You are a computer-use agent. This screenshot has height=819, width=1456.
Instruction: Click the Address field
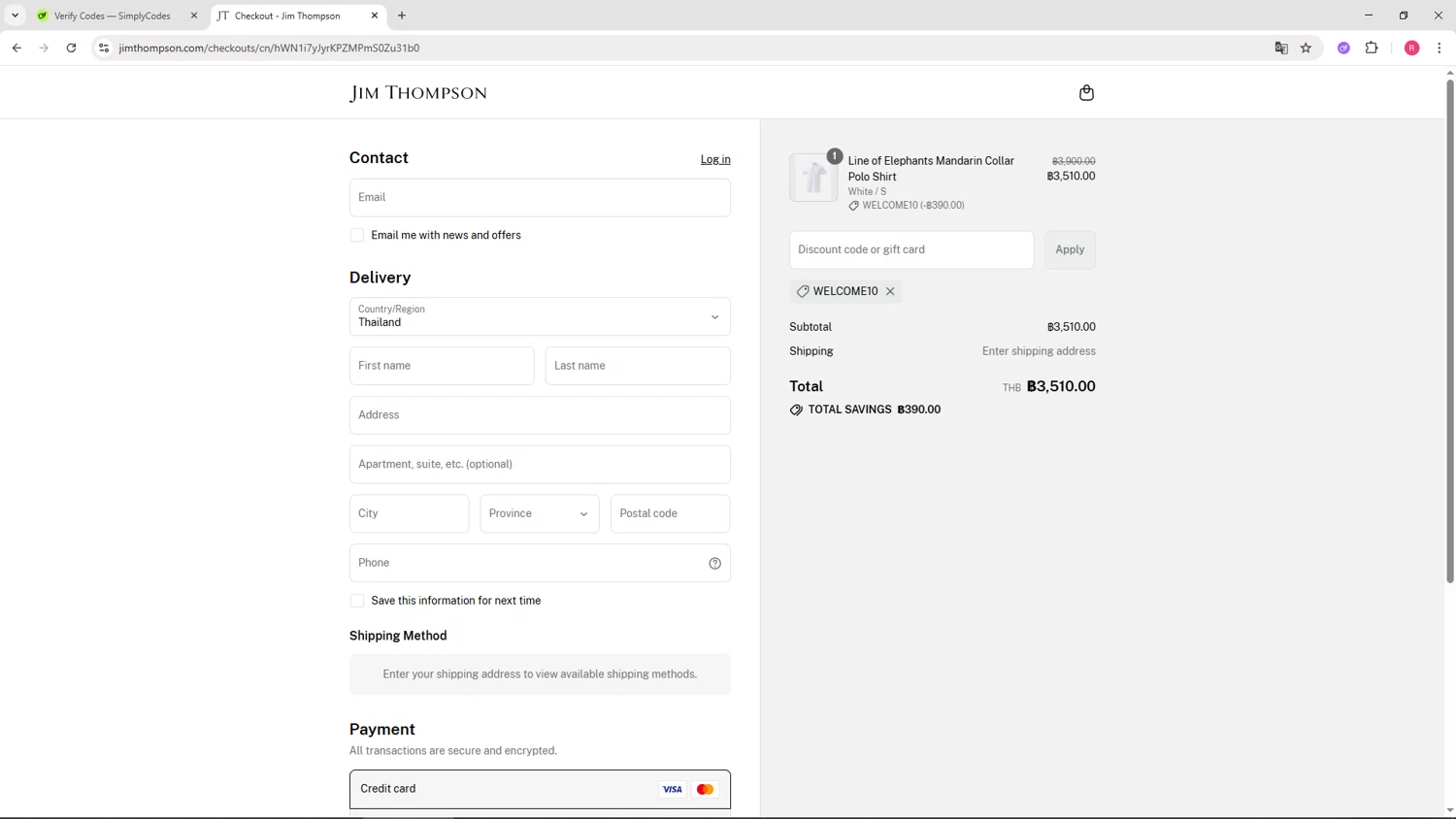pos(540,415)
